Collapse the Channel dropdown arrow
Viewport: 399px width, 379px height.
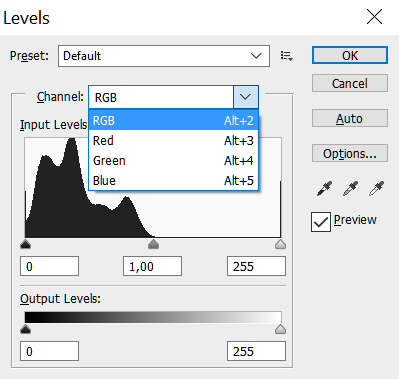coord(246,97)
